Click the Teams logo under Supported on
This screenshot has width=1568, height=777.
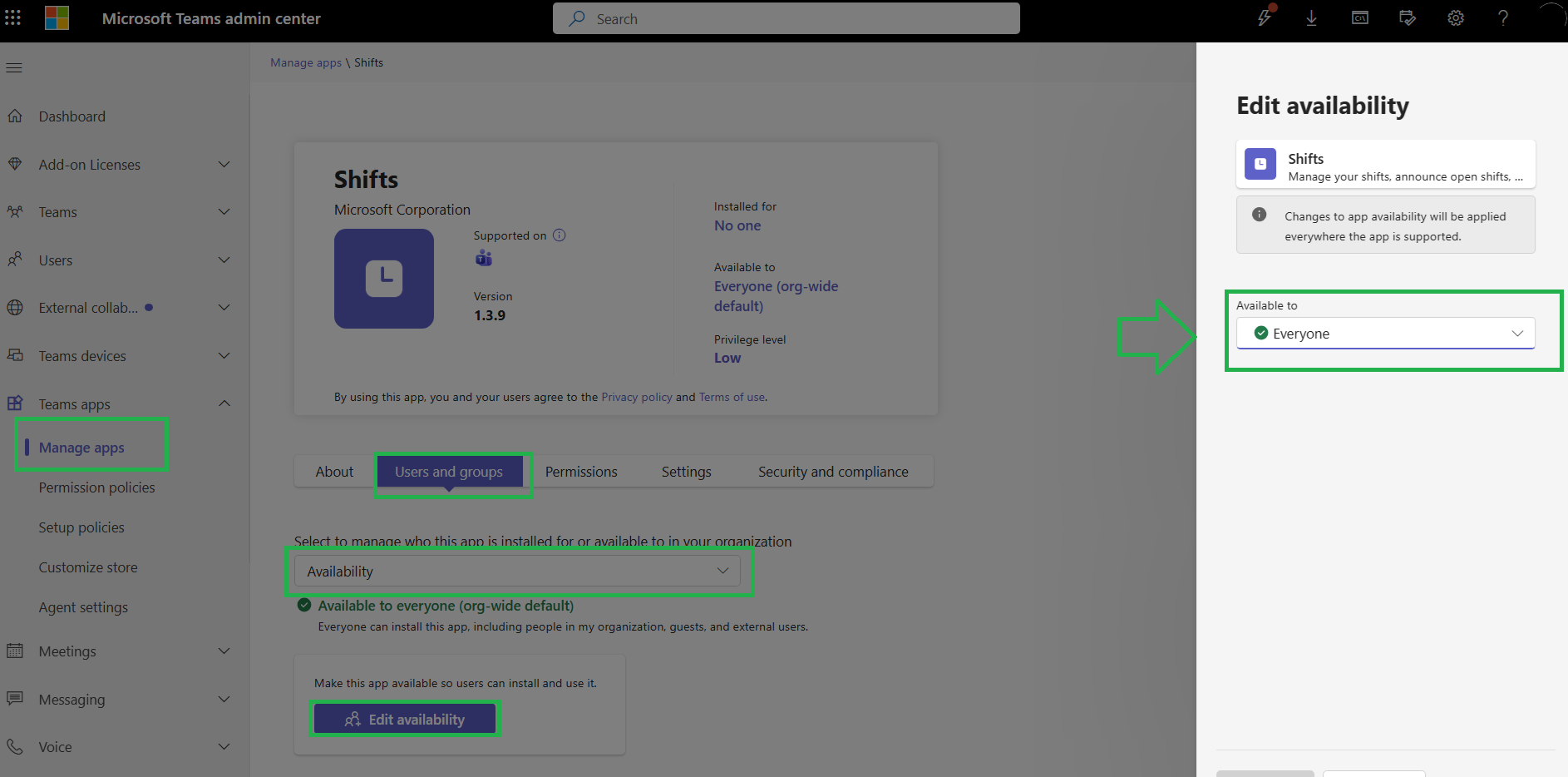(484, 258)
